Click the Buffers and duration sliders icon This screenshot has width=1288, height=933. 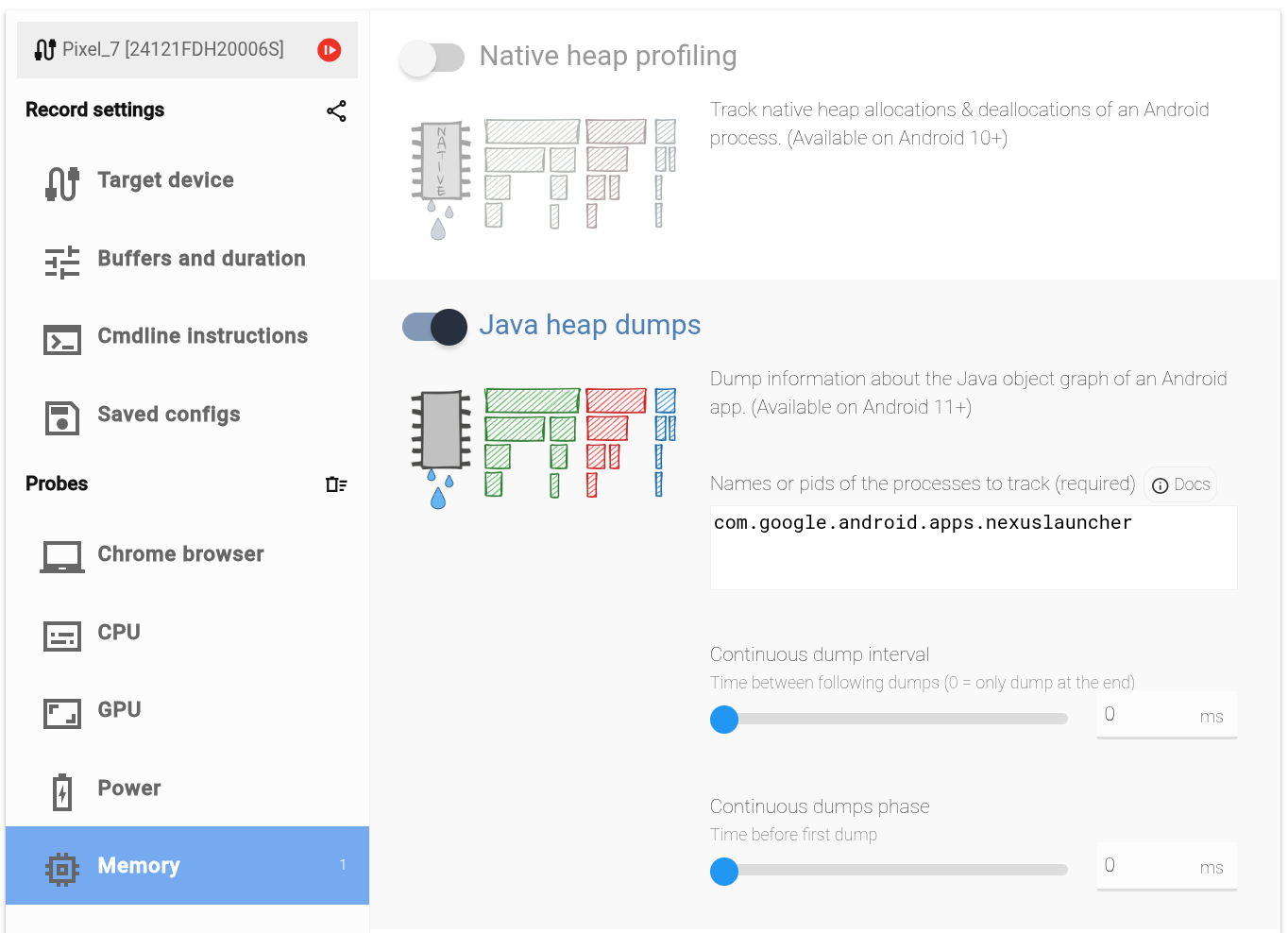(x=62, y=262)
